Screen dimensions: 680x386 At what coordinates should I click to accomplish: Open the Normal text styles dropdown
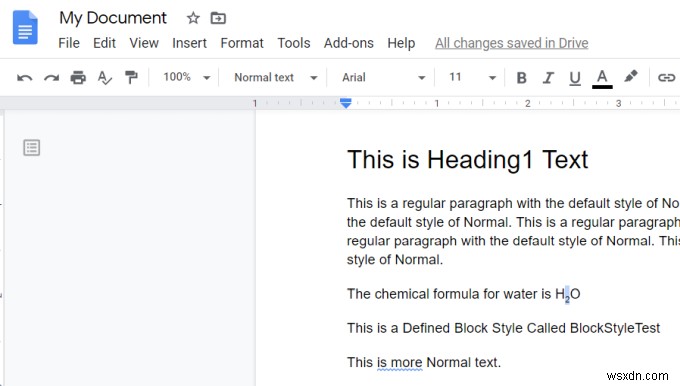pos(276,77)
